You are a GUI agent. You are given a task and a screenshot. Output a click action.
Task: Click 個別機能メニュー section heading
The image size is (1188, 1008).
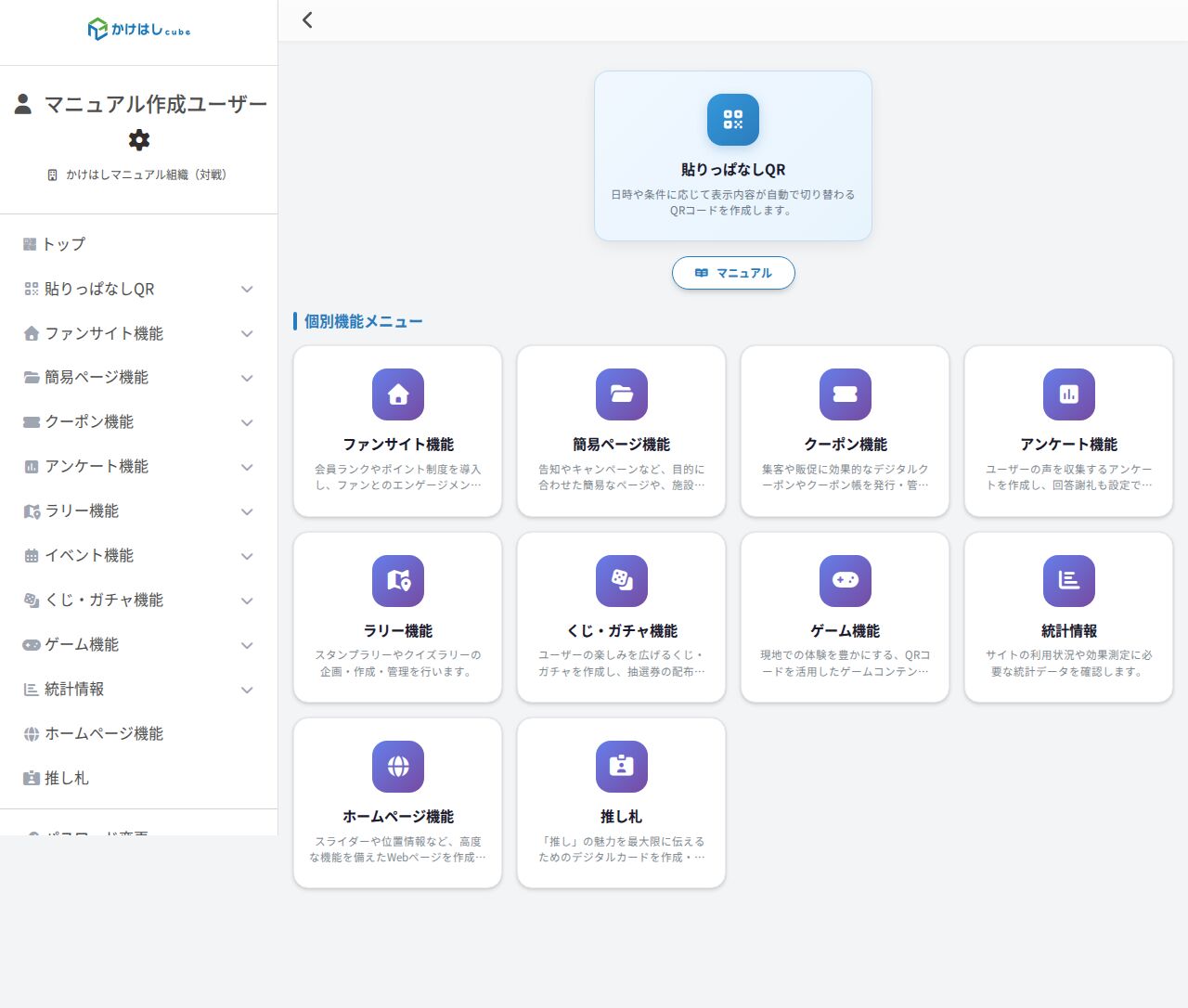pyautogui.click(x=363, y=321)
